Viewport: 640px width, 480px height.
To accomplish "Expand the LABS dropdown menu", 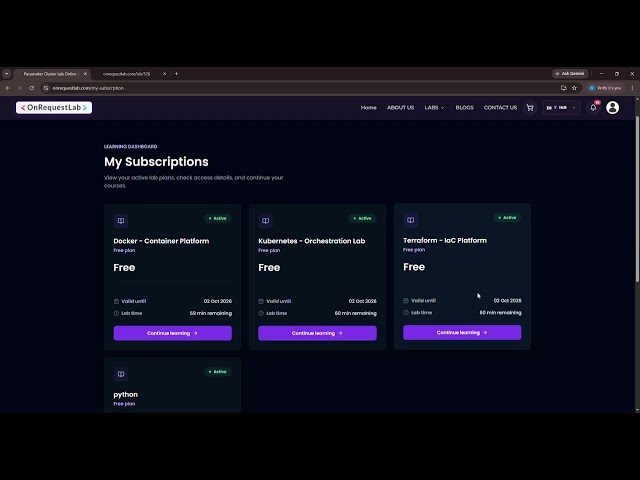I will [434, 107].
